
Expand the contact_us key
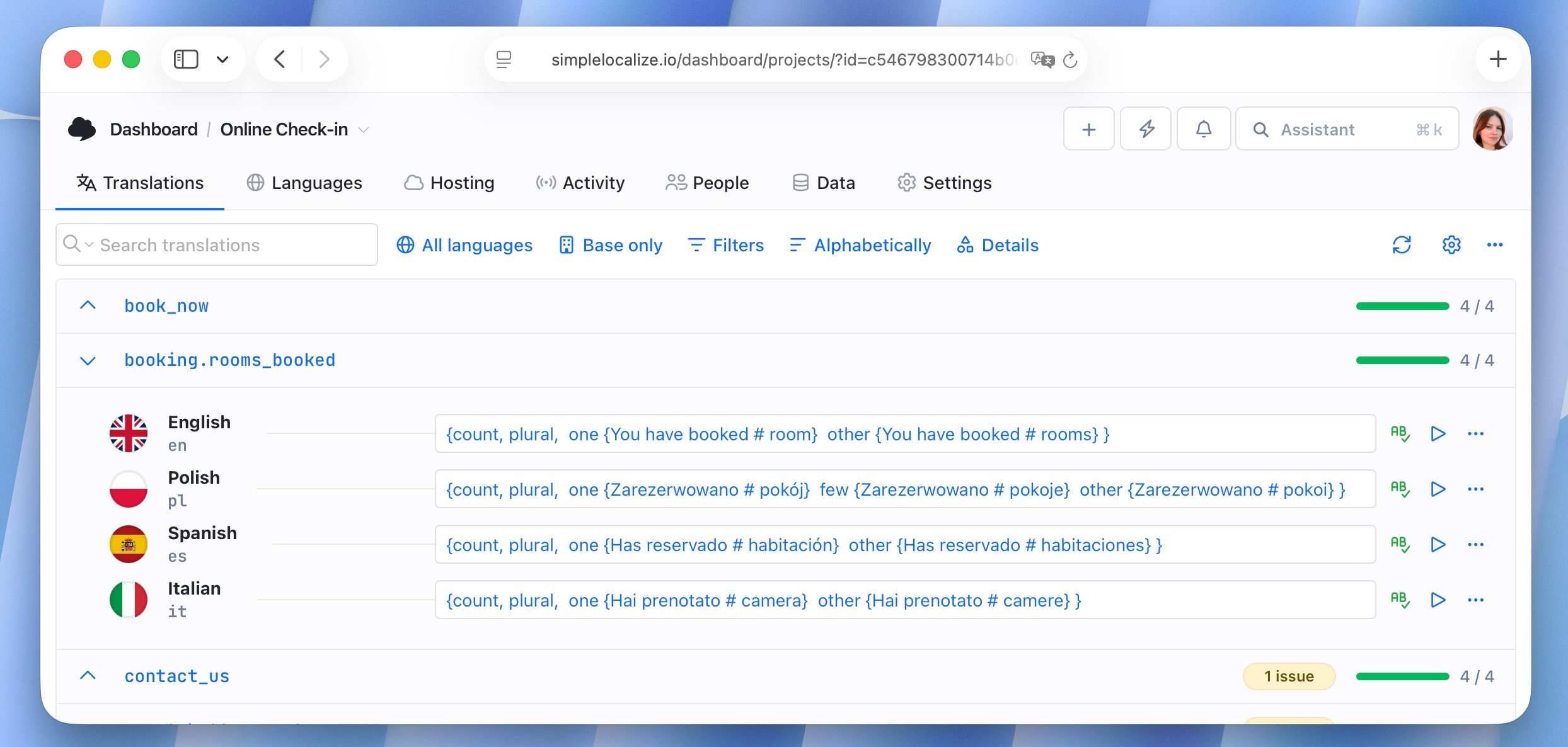click(x=88, y=676)
